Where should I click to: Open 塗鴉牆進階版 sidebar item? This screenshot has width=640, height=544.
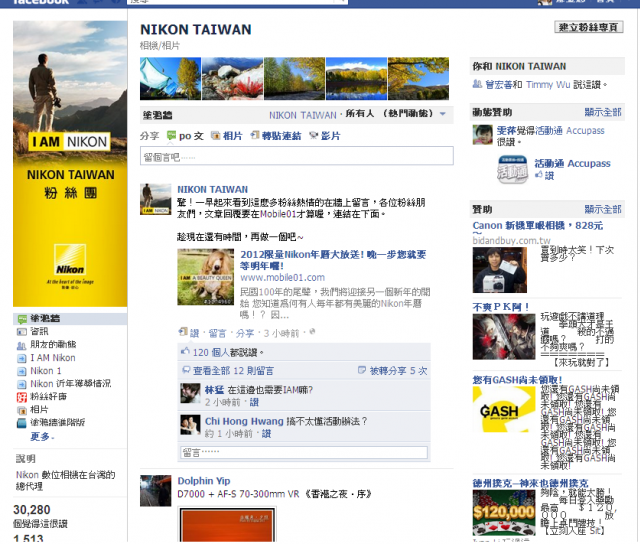click(58, 423)
